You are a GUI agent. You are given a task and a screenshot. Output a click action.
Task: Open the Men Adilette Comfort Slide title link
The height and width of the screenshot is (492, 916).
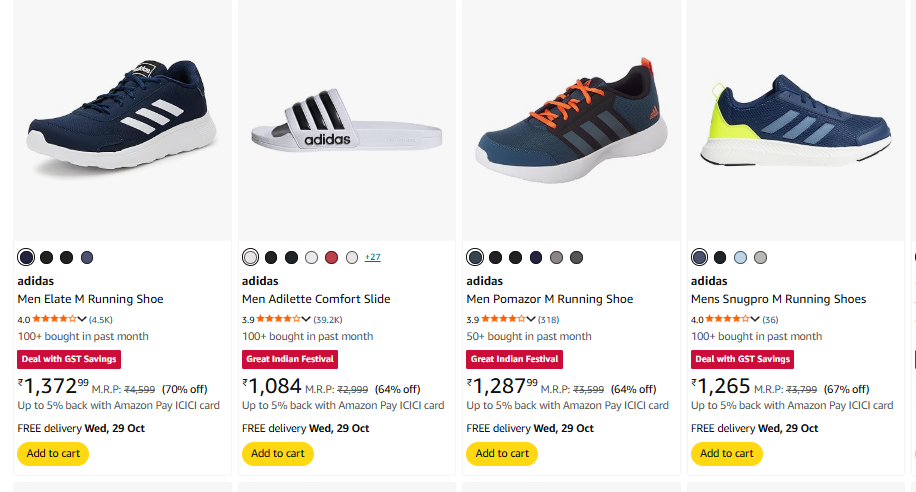[316, 299]
